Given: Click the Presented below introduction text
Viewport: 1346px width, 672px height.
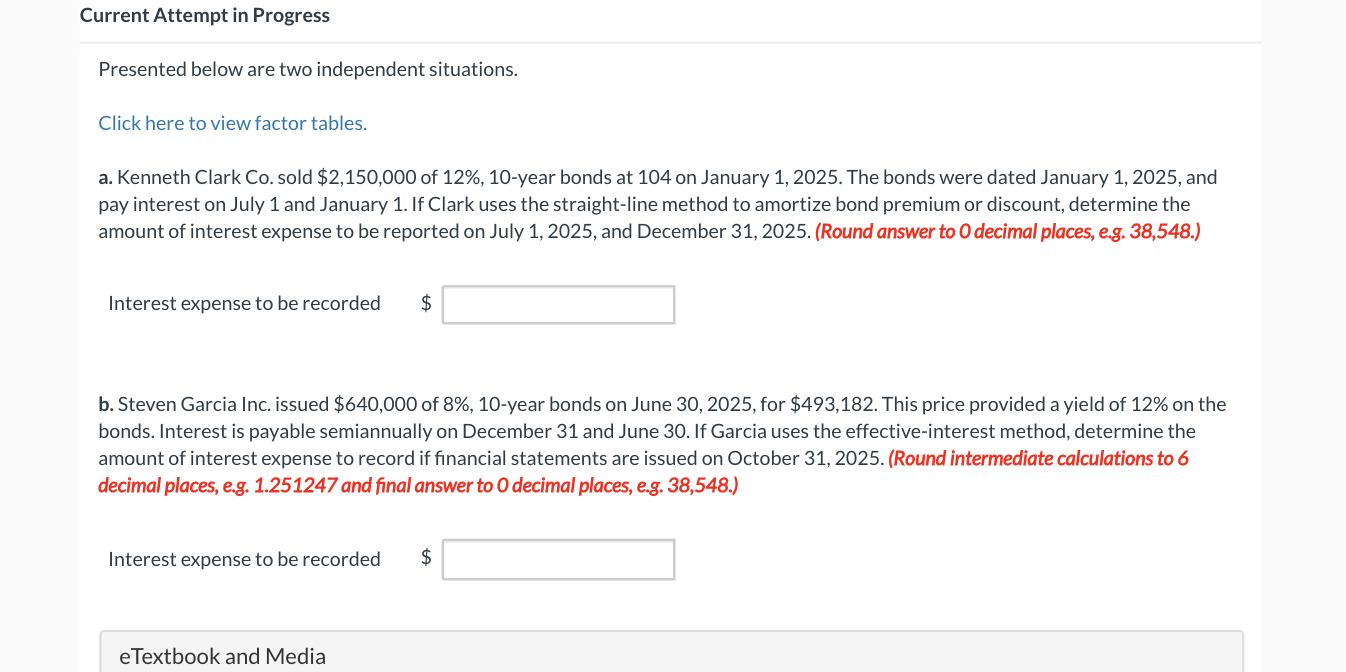Looking at the screenshot, I should click(307, 68).
